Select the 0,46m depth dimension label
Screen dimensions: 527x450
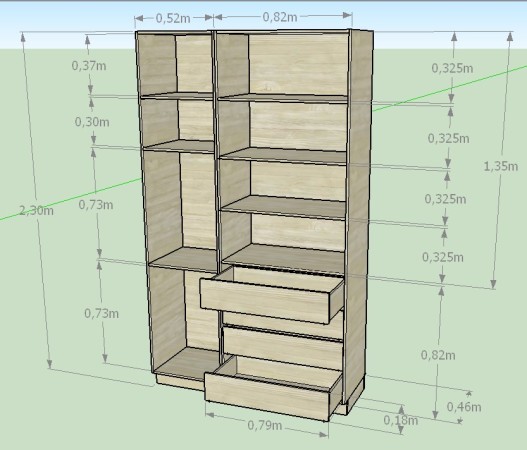tap(464, 407)
